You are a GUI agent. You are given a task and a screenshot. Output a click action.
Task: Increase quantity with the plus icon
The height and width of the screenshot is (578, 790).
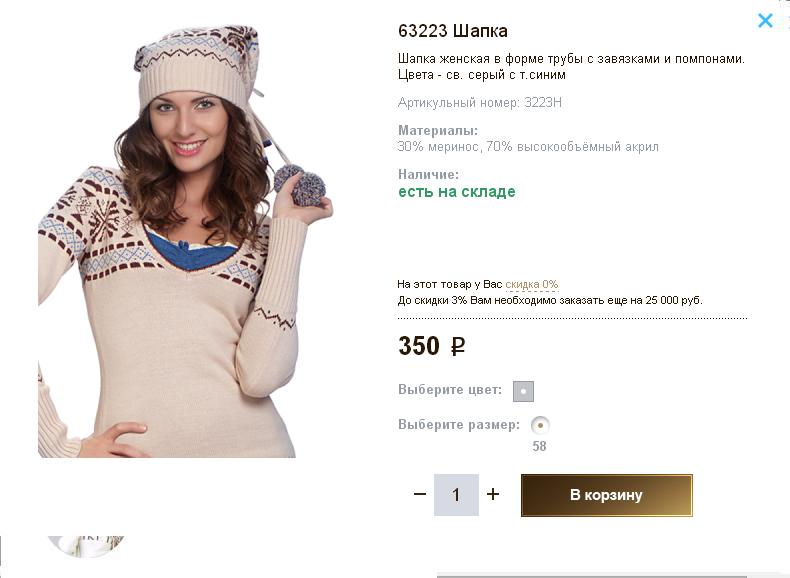click(493, 494)
